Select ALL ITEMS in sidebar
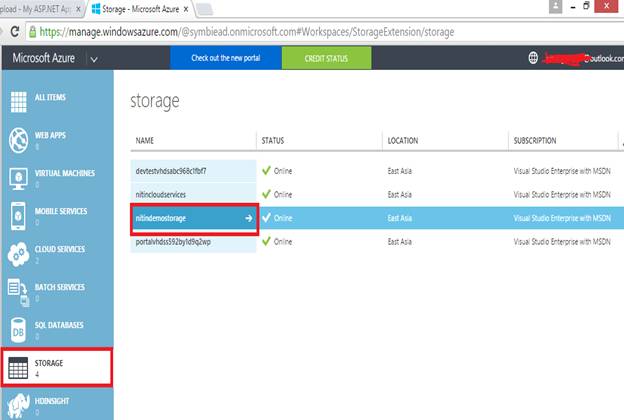 pos(50,97)
